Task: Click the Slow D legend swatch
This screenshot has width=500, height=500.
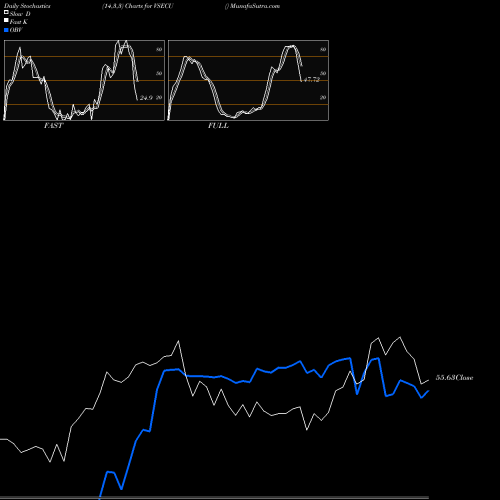Action: click(x=6, y=12)
